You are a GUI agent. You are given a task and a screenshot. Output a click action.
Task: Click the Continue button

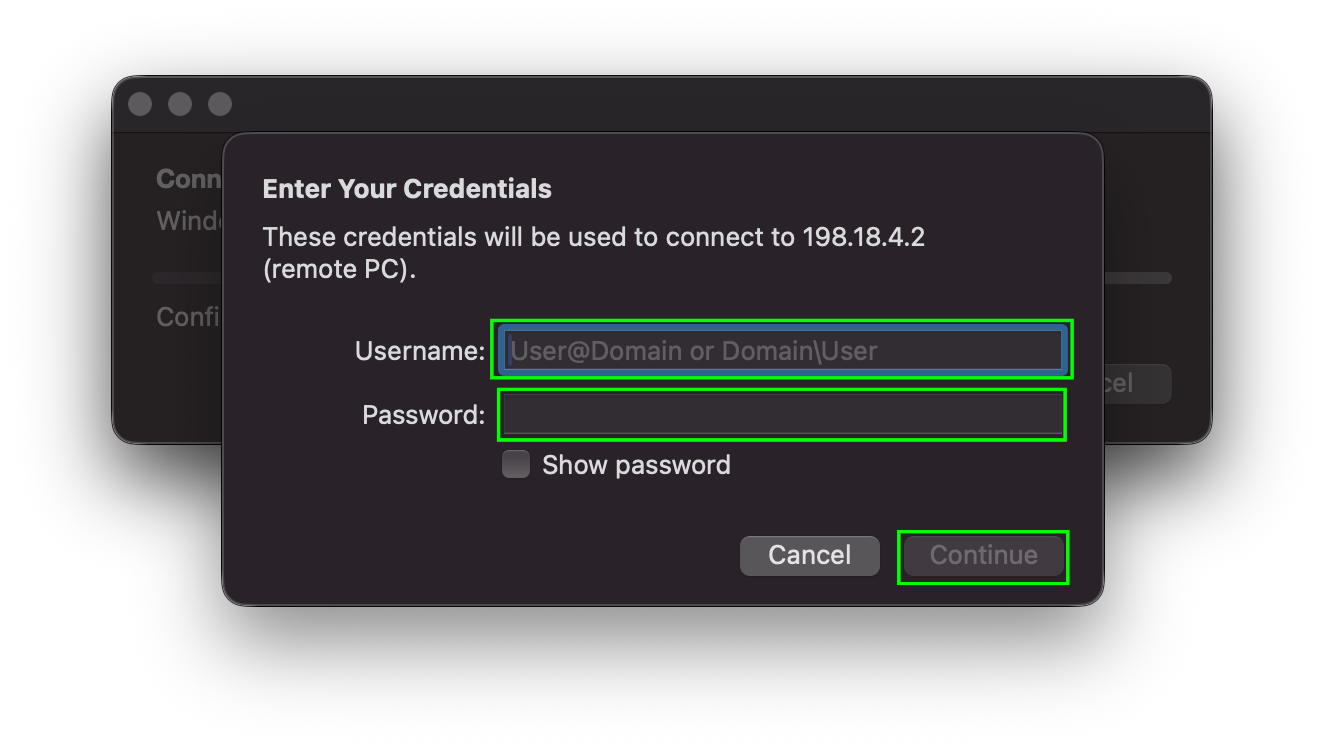[983, 556]
